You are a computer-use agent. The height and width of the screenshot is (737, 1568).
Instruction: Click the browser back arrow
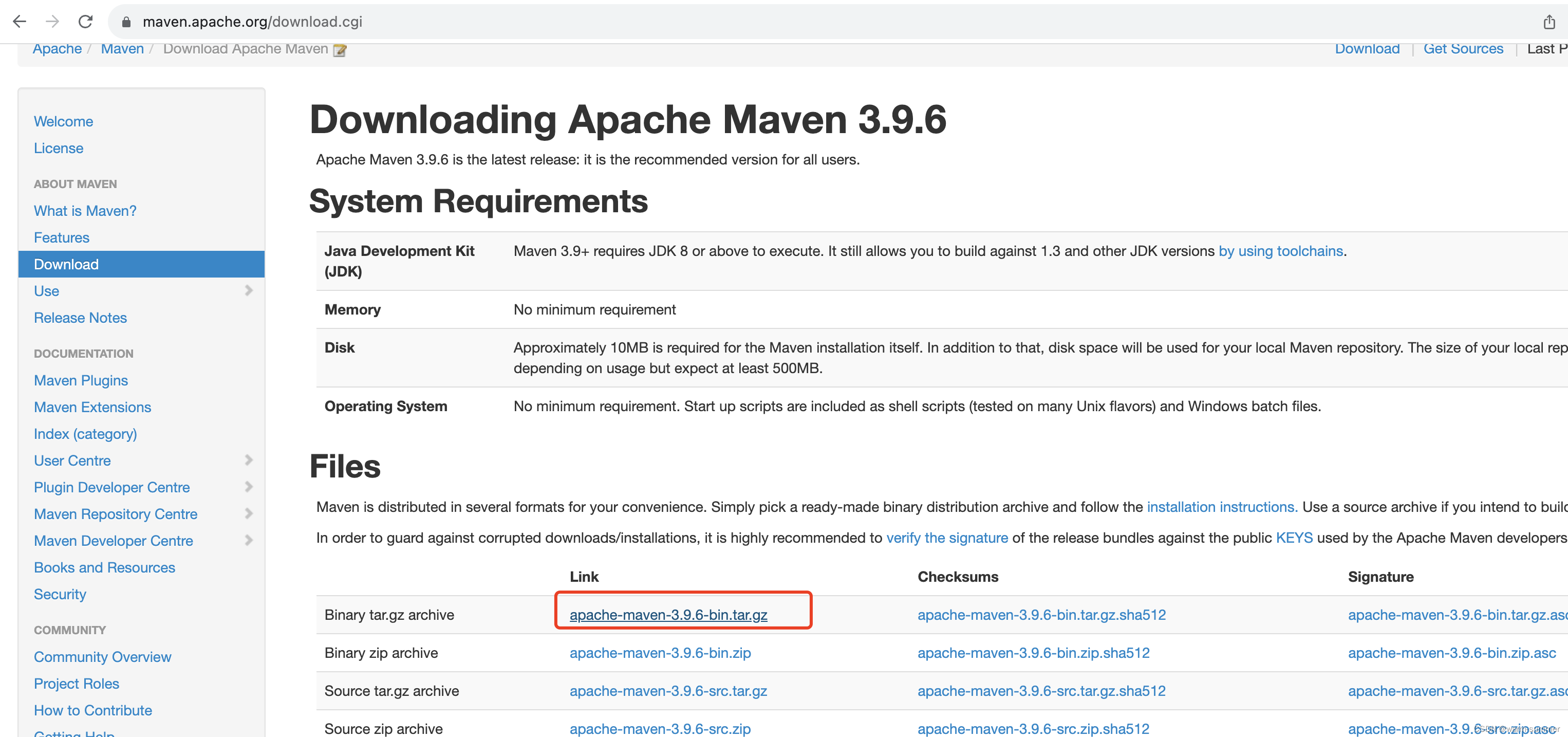pos(20,22)
